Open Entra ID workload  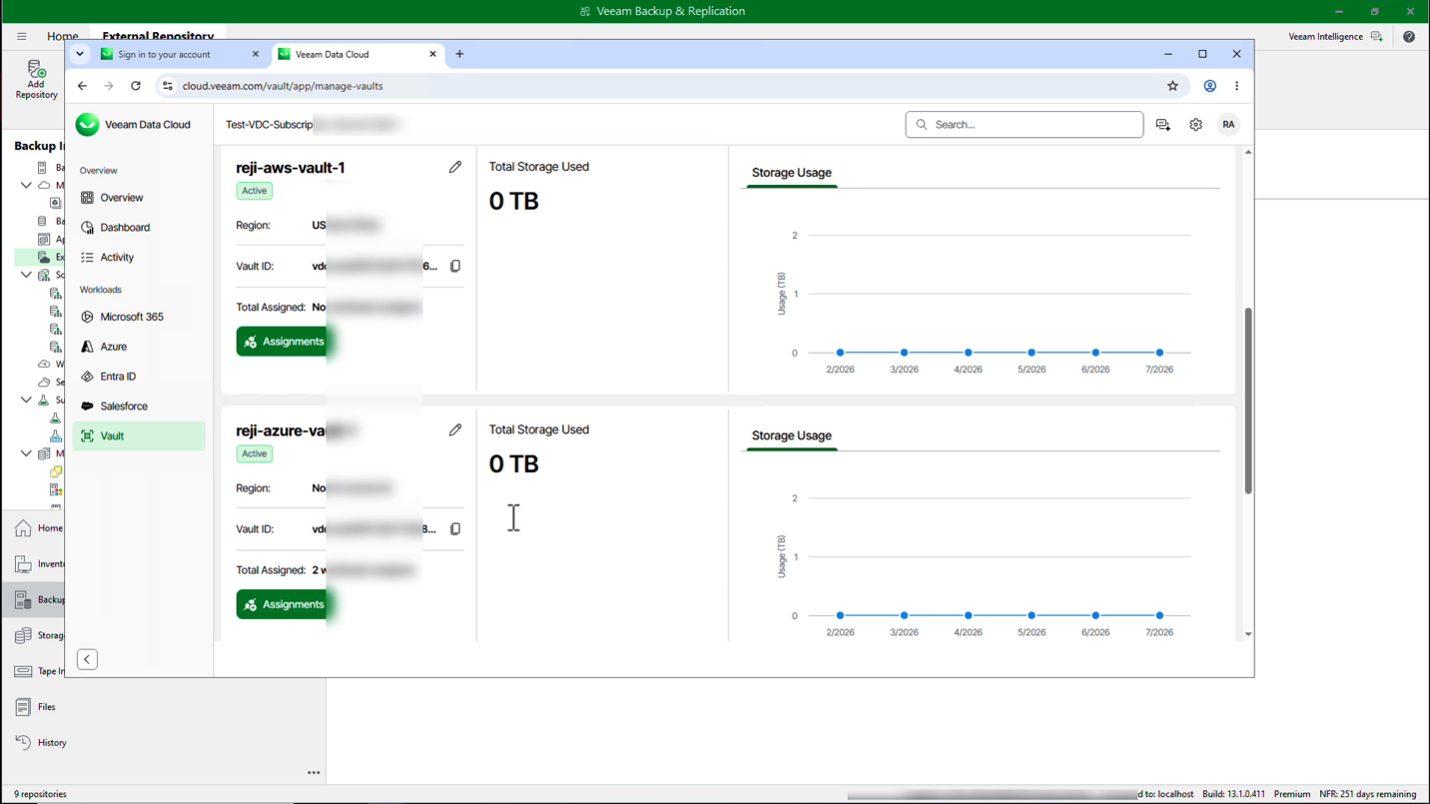[139, 377]
